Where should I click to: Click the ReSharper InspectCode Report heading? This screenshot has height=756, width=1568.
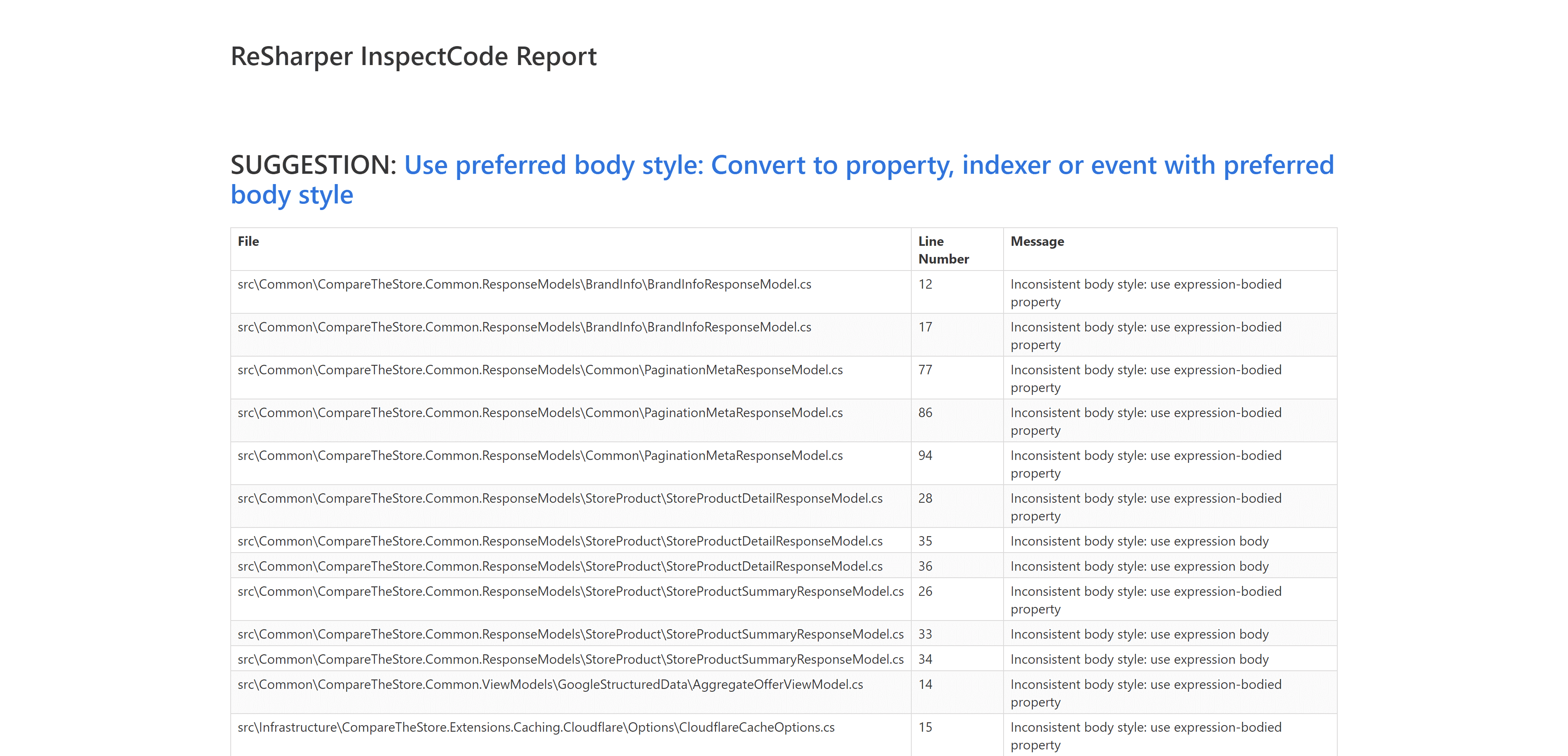point(413,56)
